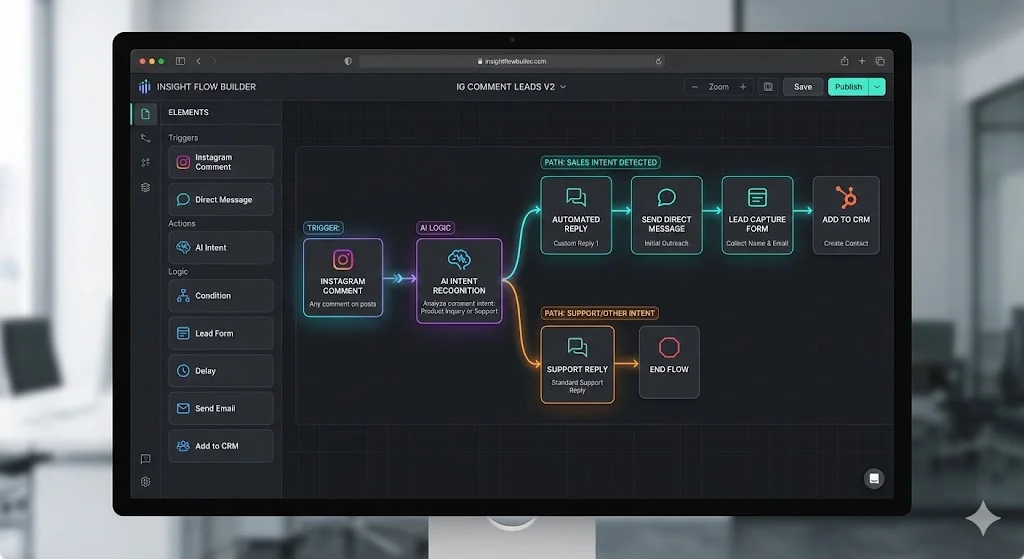Select the AI Intent Recognition node

[x=459, y=281]
